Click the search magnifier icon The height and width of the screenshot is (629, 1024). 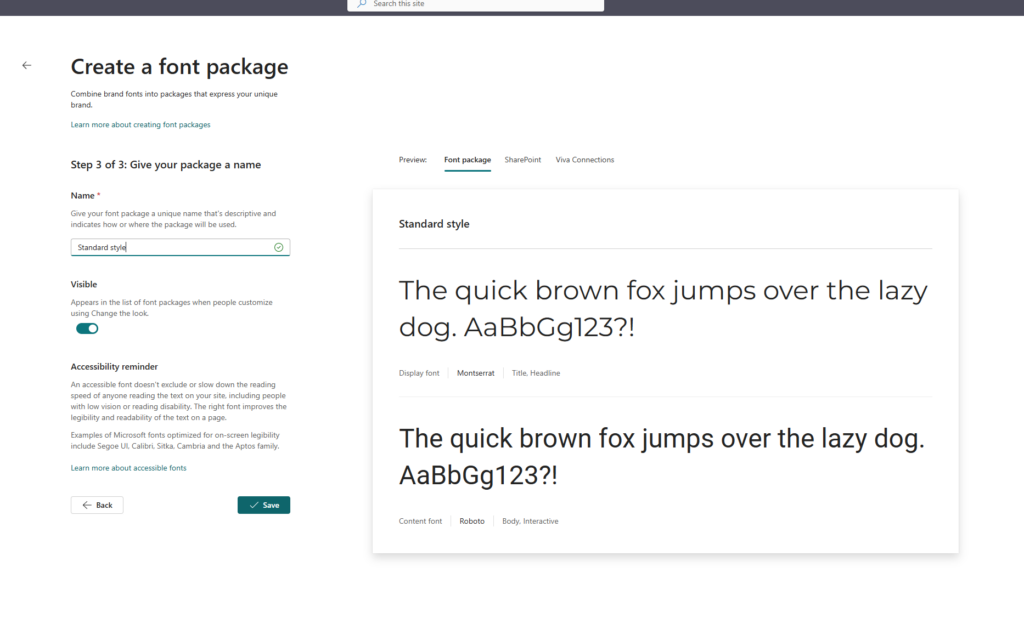pos(362,4)
